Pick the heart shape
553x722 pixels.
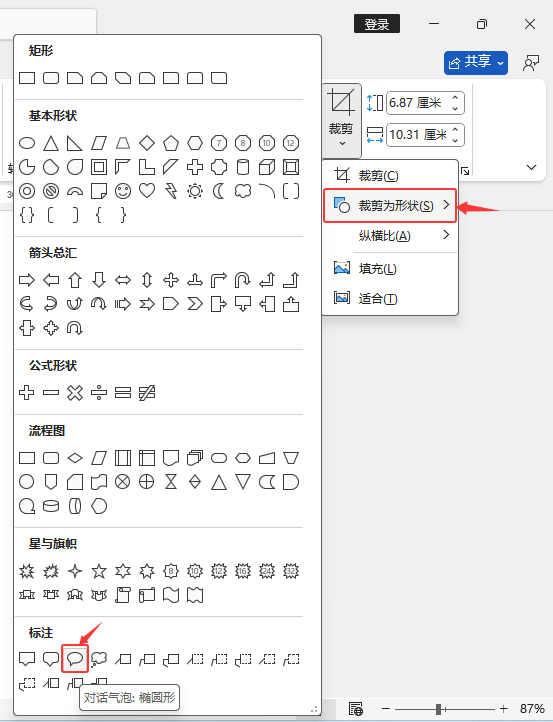coord(147,191)
